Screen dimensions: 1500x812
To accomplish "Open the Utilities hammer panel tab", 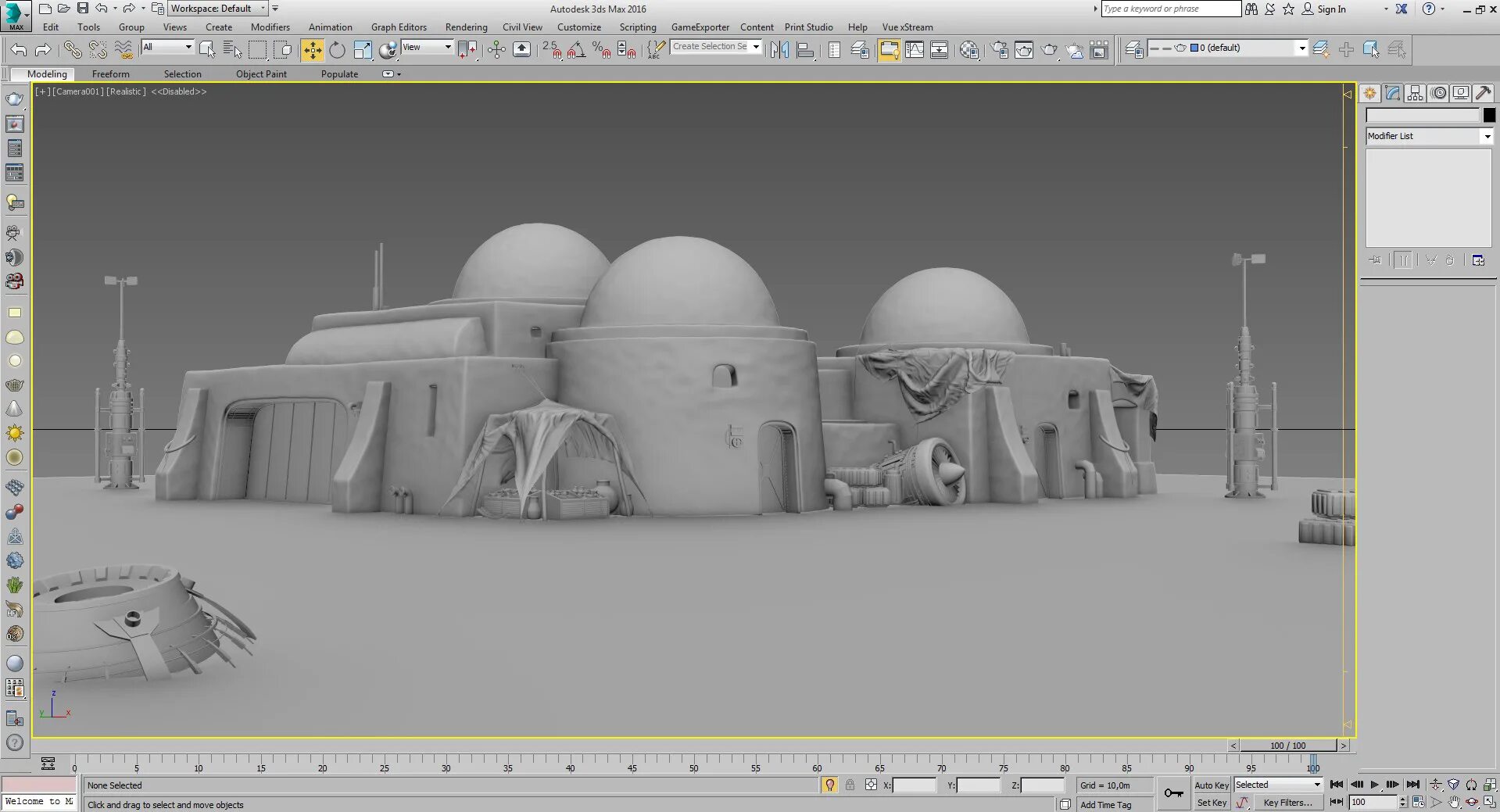I will point(1484,93).
